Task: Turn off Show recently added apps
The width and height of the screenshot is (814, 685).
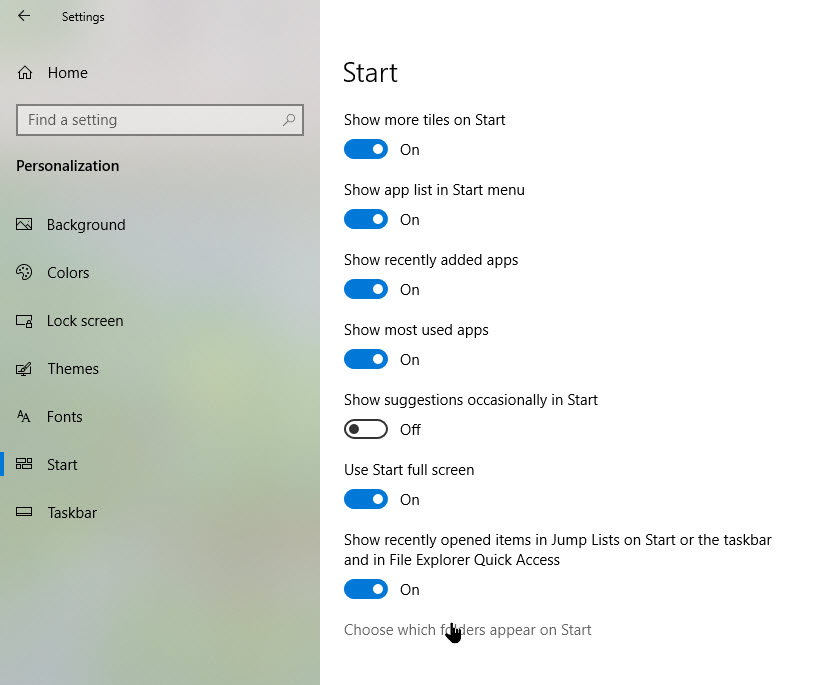Action: (365, 289)
